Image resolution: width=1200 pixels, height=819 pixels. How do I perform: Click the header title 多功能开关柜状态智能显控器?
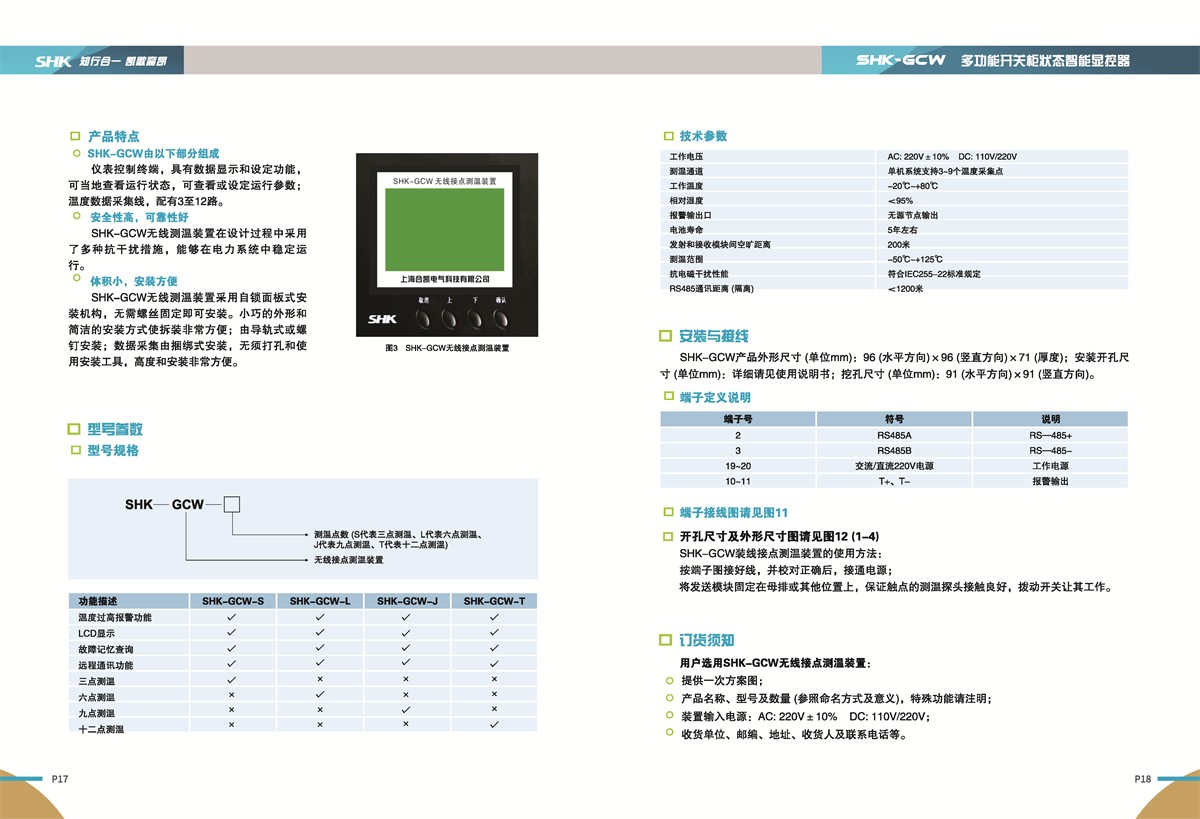pos(1045,61)
